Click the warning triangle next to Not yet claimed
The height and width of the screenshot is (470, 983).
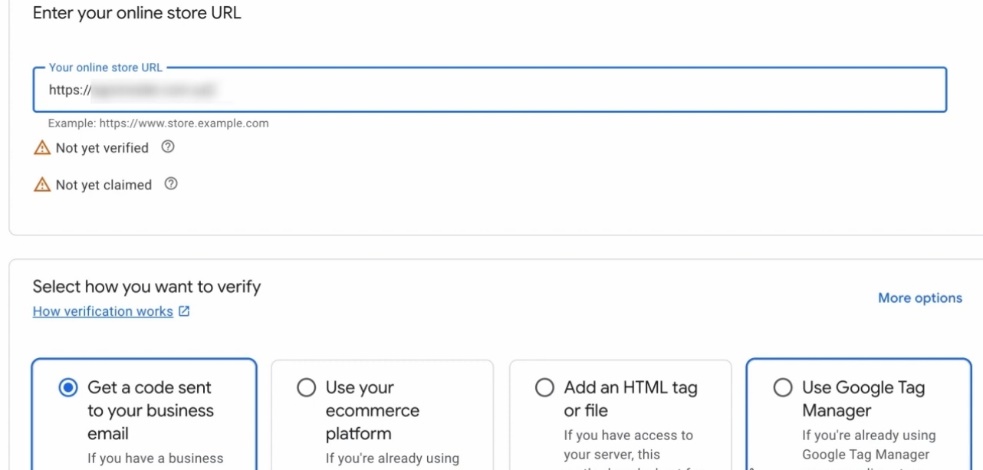[42, 184]
